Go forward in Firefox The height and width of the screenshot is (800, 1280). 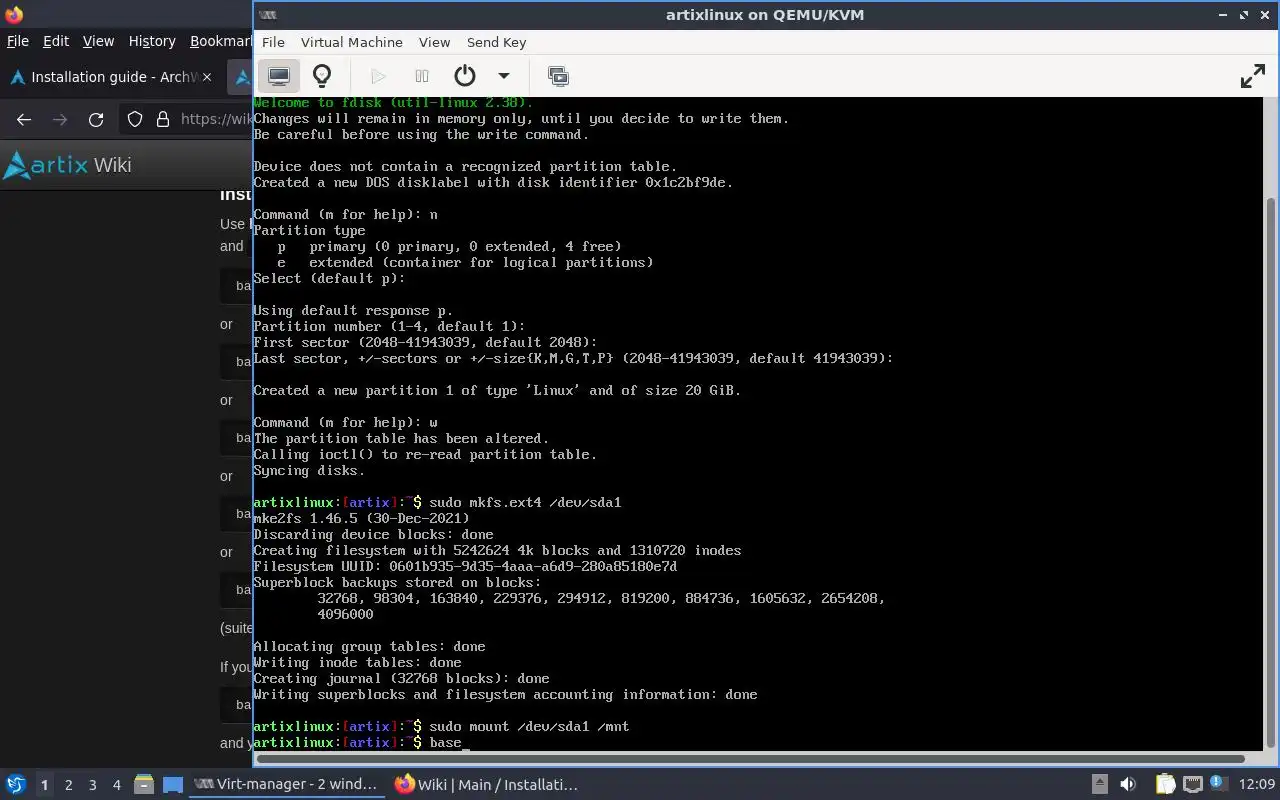(x=60, y=119)
